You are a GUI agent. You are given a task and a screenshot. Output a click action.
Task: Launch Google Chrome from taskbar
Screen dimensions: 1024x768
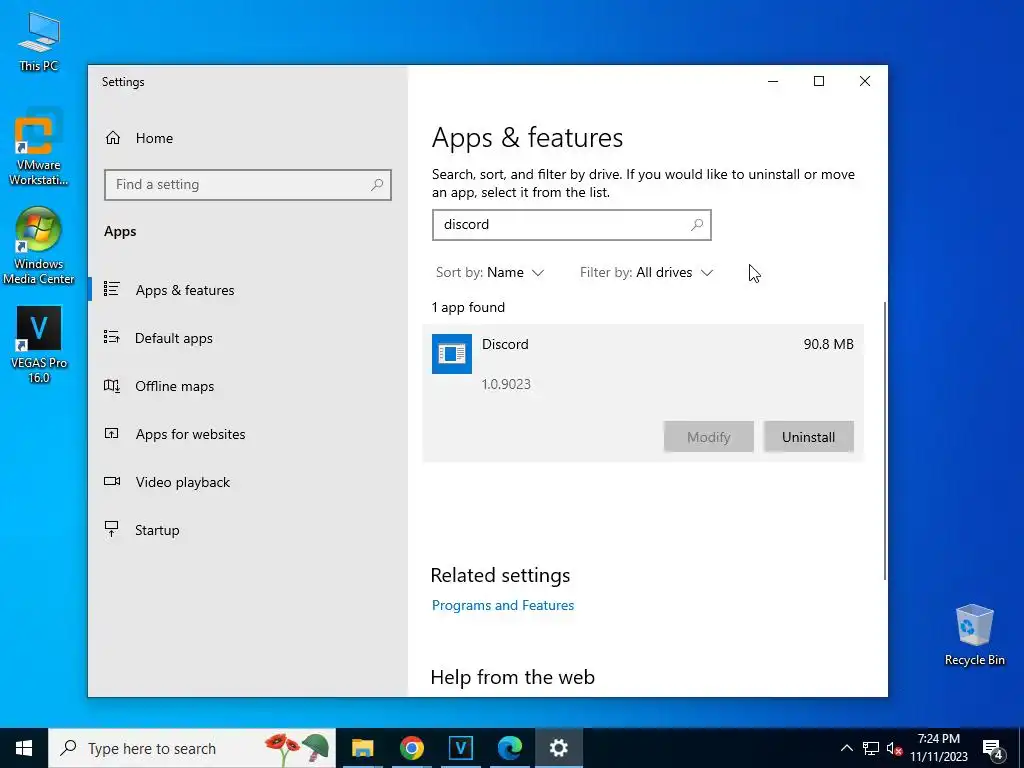click(x=411, y=748)
